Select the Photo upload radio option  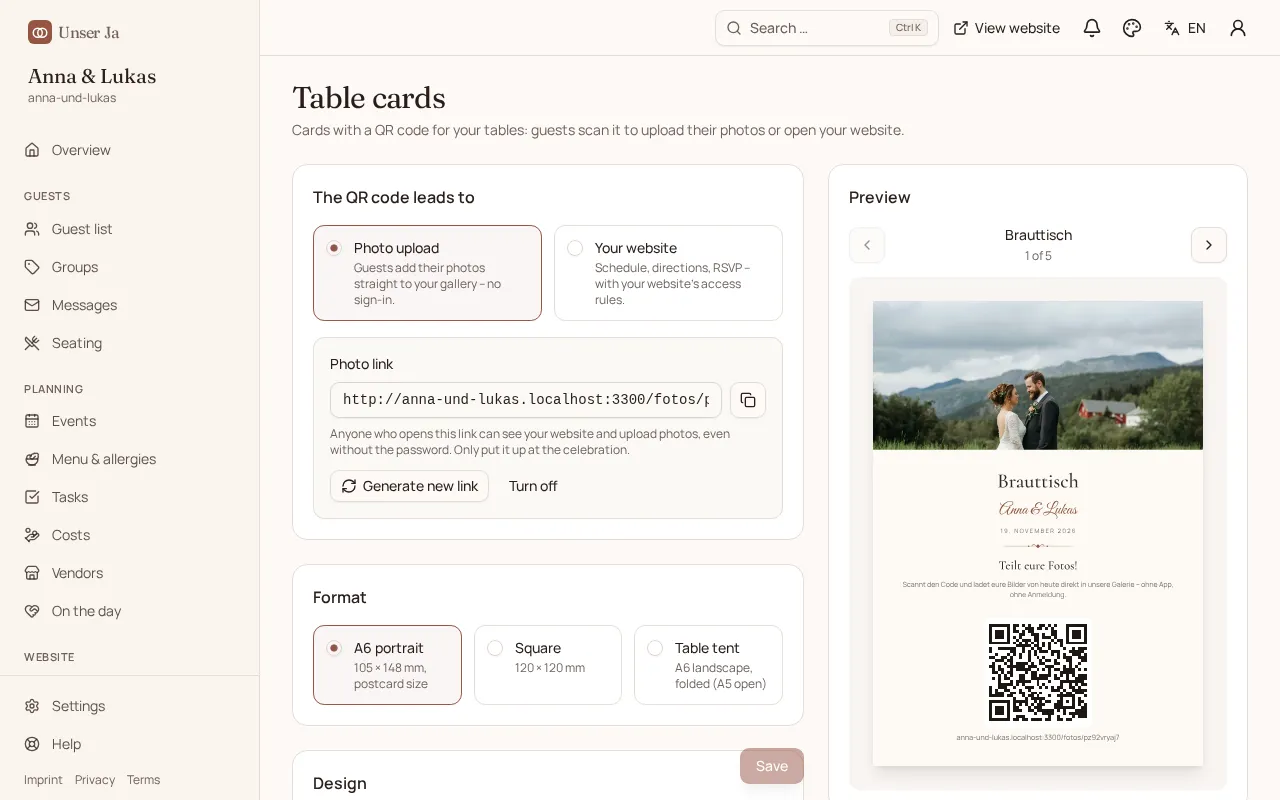point(427,273)
